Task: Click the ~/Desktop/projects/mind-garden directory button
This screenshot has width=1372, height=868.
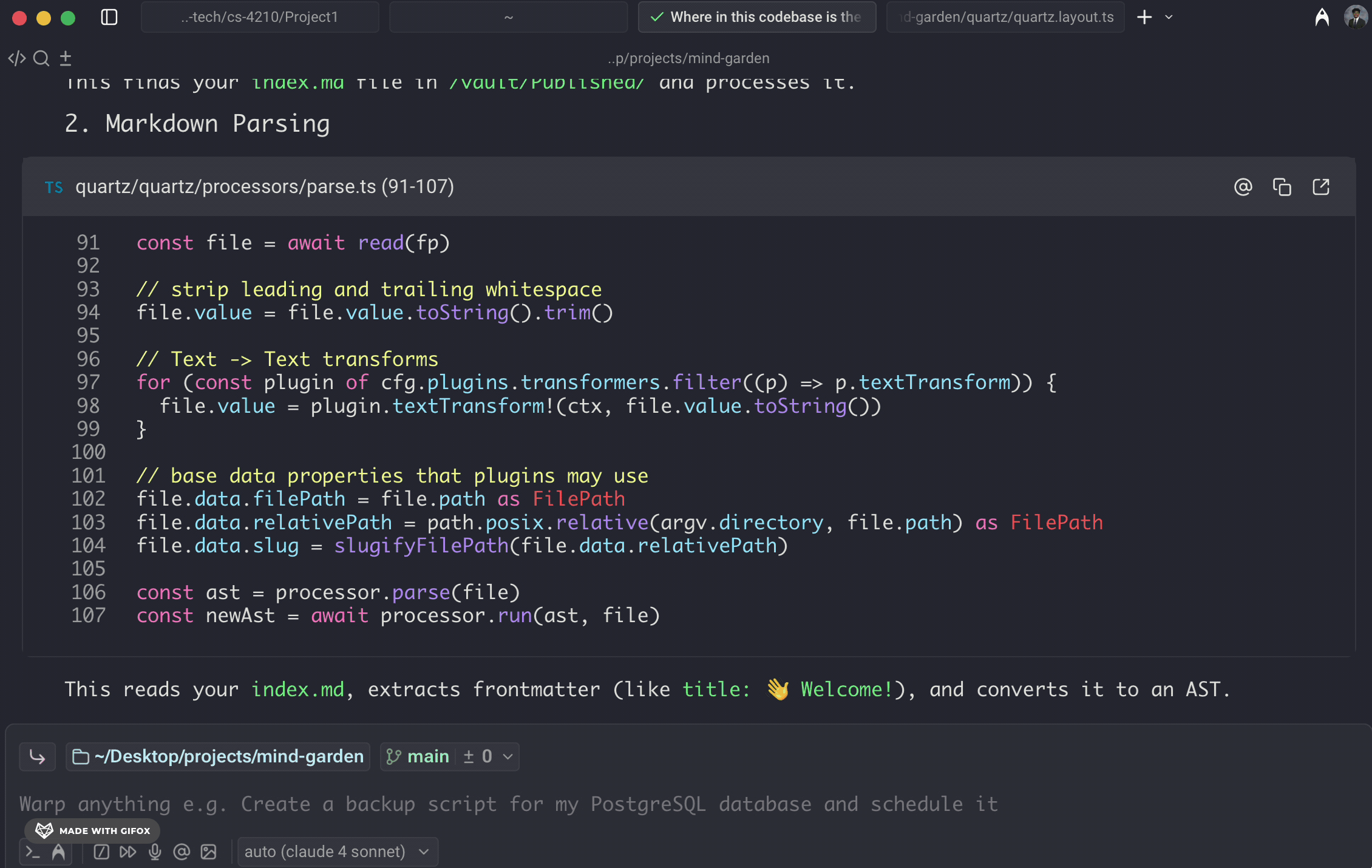Action: pos(218,756)
